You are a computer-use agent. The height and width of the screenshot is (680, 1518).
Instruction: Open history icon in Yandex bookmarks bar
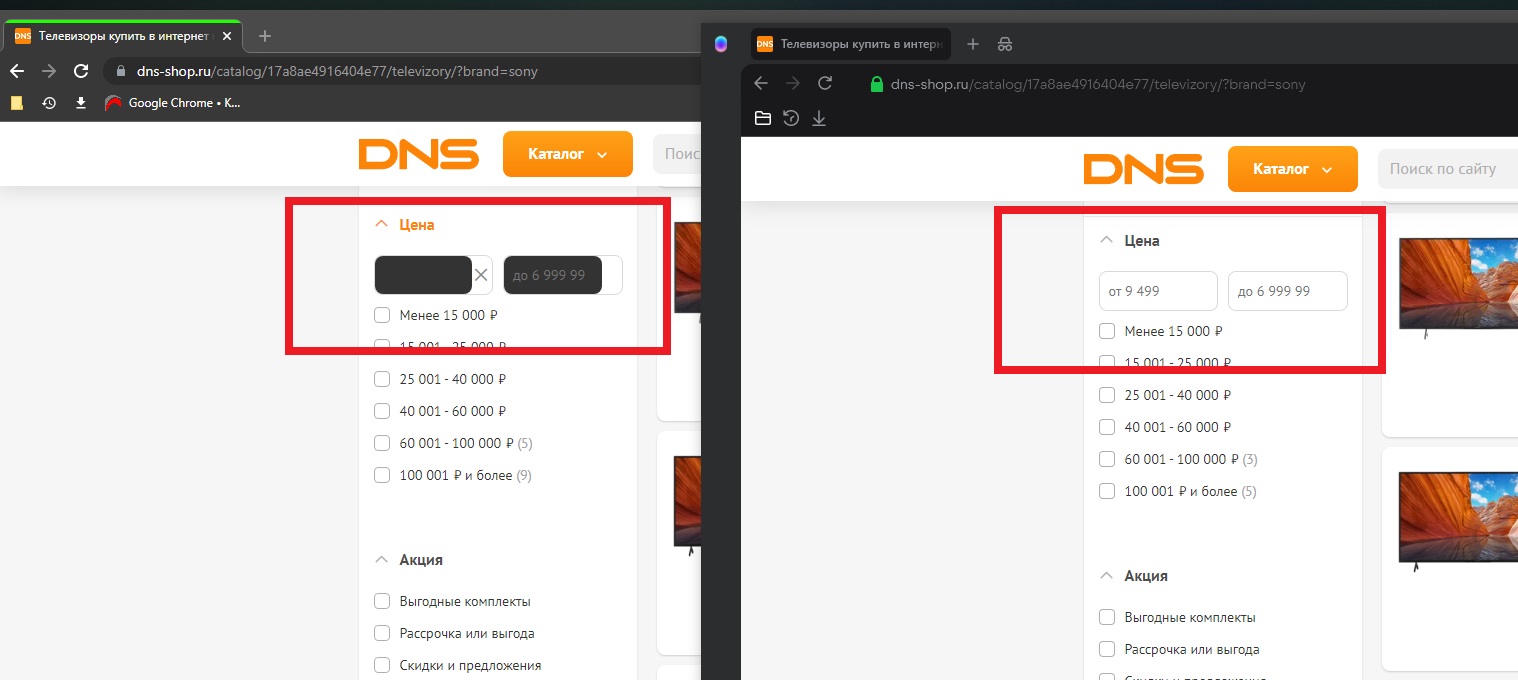coord(791,118)
